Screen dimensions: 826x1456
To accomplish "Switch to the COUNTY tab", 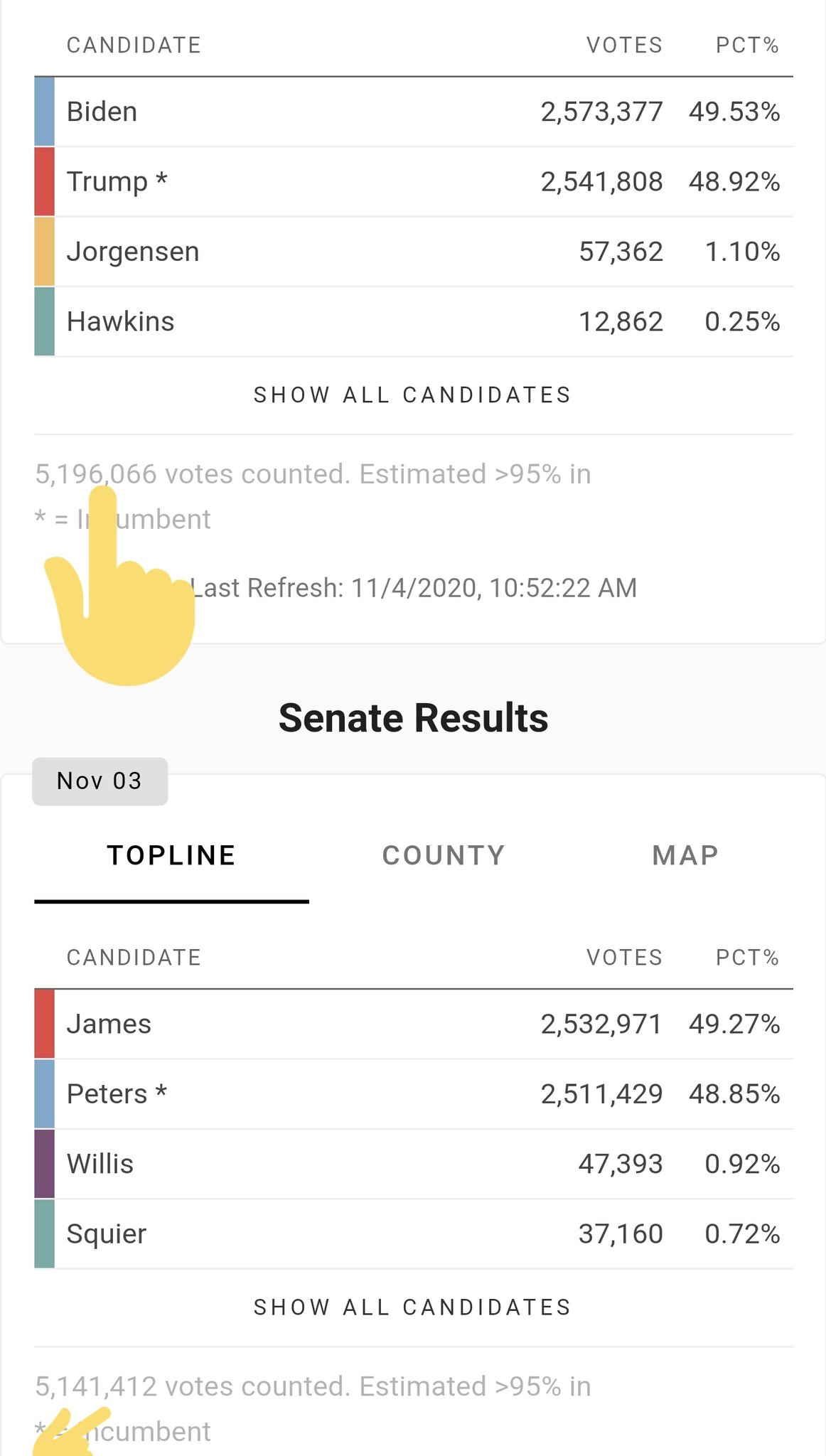I will pyautogui.click(x=444, y=855).
